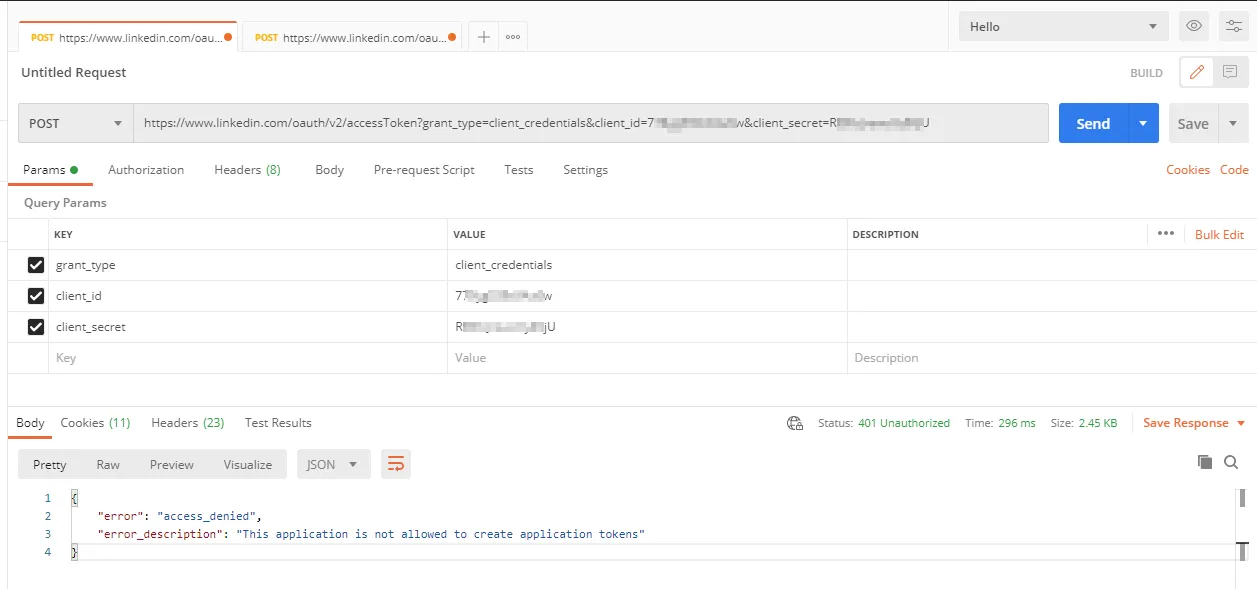Click the client_id key cell
The image size is (1257, 589).
pyautogui.click(x=248, y=296)
